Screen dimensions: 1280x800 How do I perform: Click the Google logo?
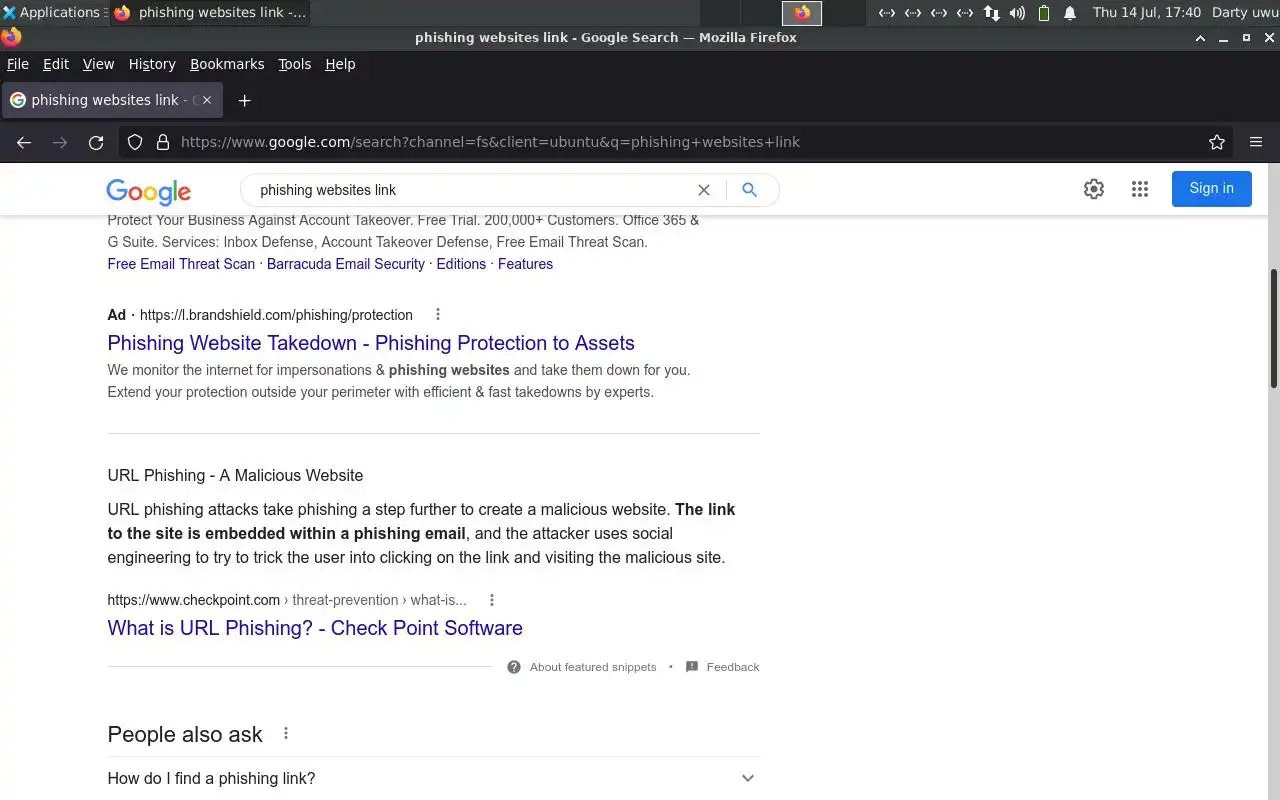(x=148, y=191)
